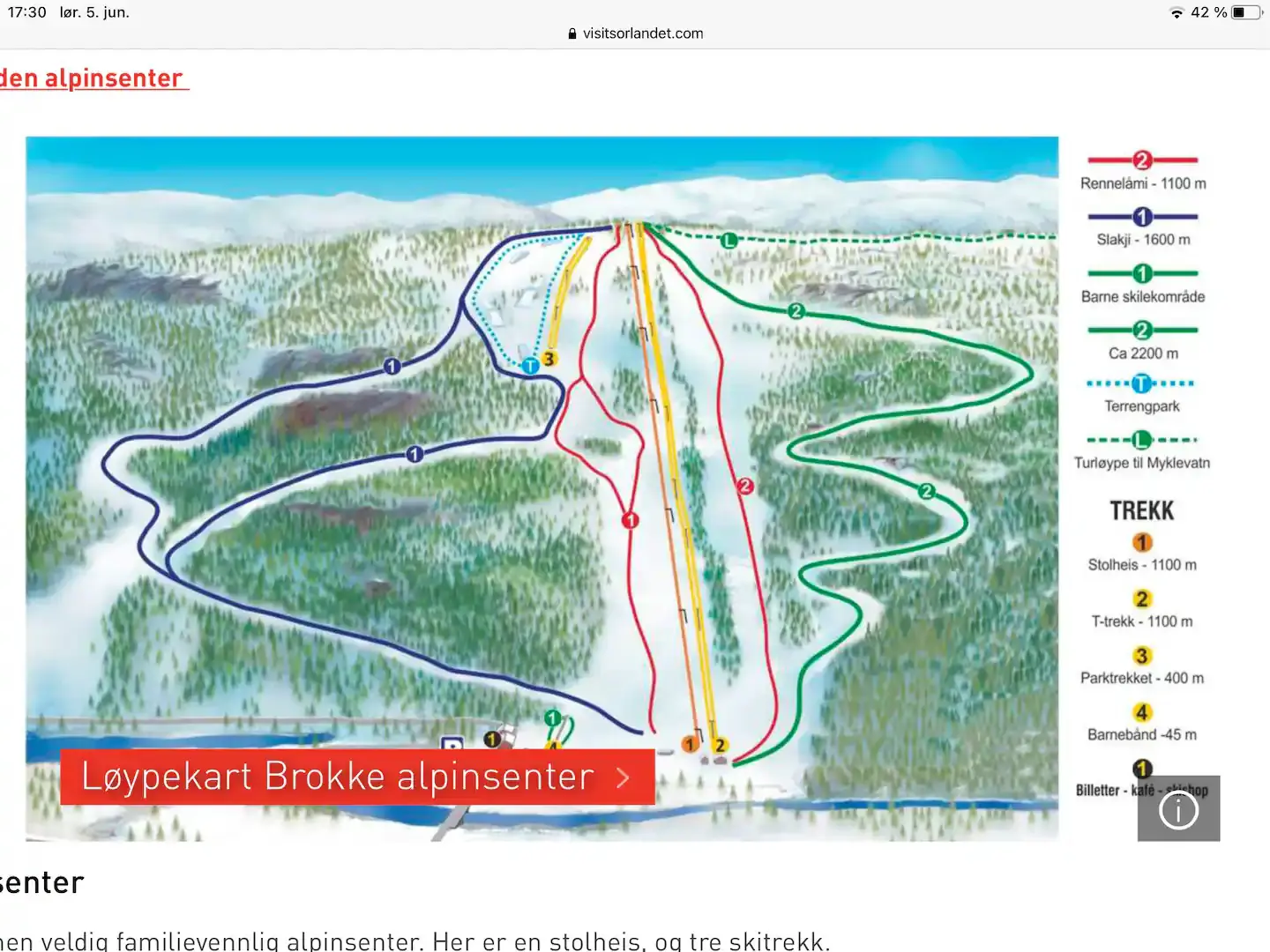Image resolution: width=1270 pixels, height=952 pixels.
Task: Click the lower blue run 1 marker on the map
Action: [415, 454]
